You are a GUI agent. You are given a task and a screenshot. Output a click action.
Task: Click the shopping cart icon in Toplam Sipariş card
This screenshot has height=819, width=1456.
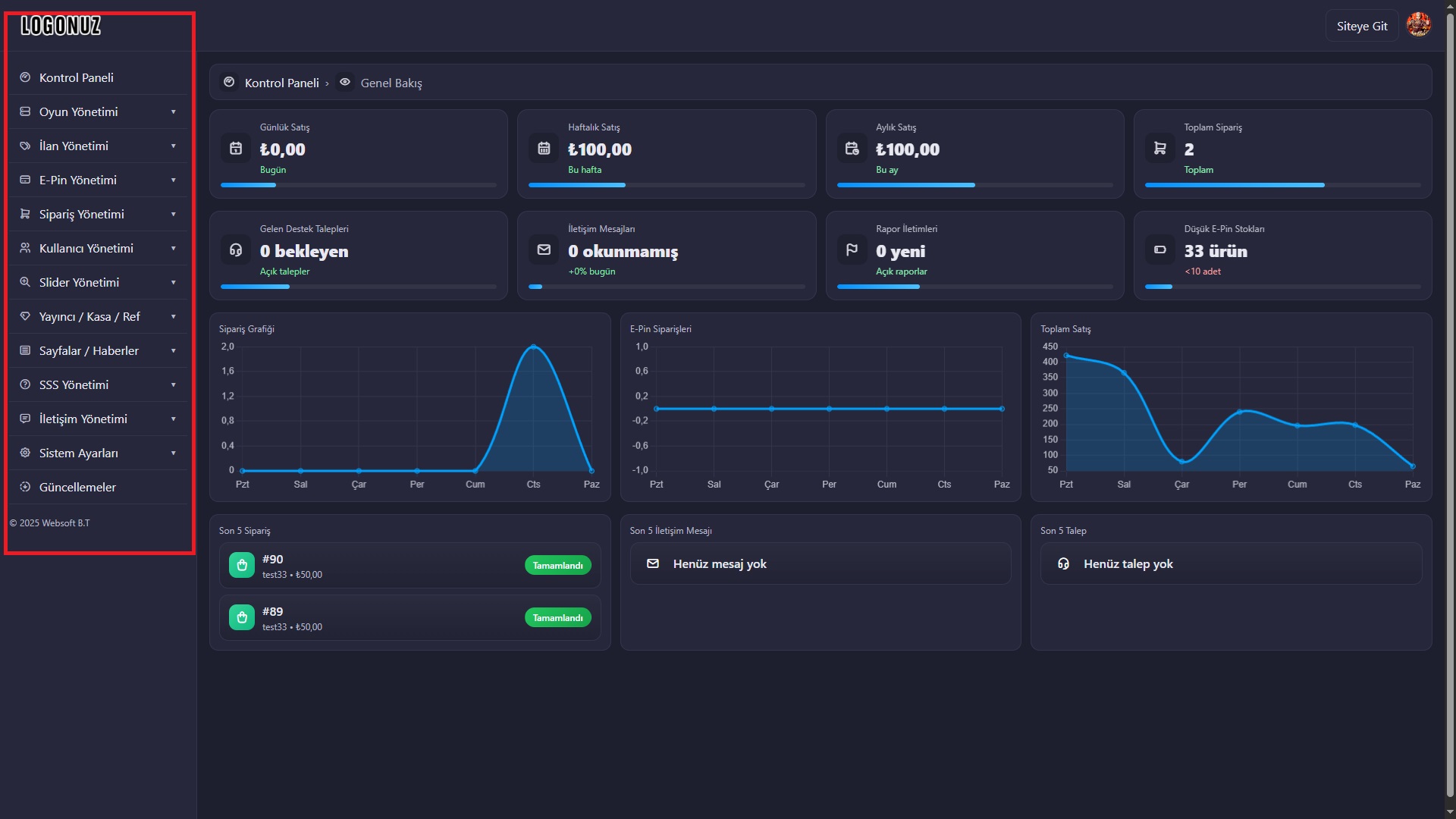point(1159,149)
